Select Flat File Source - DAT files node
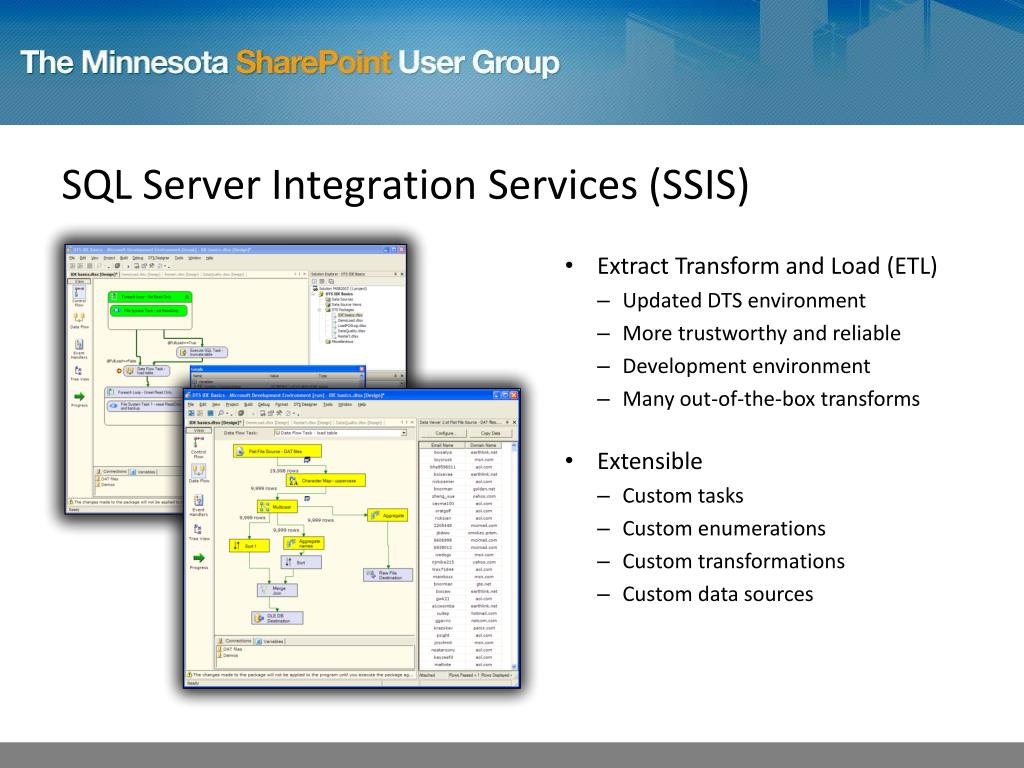The height and width of the screenshot is (768, 1024). (278, 451)
